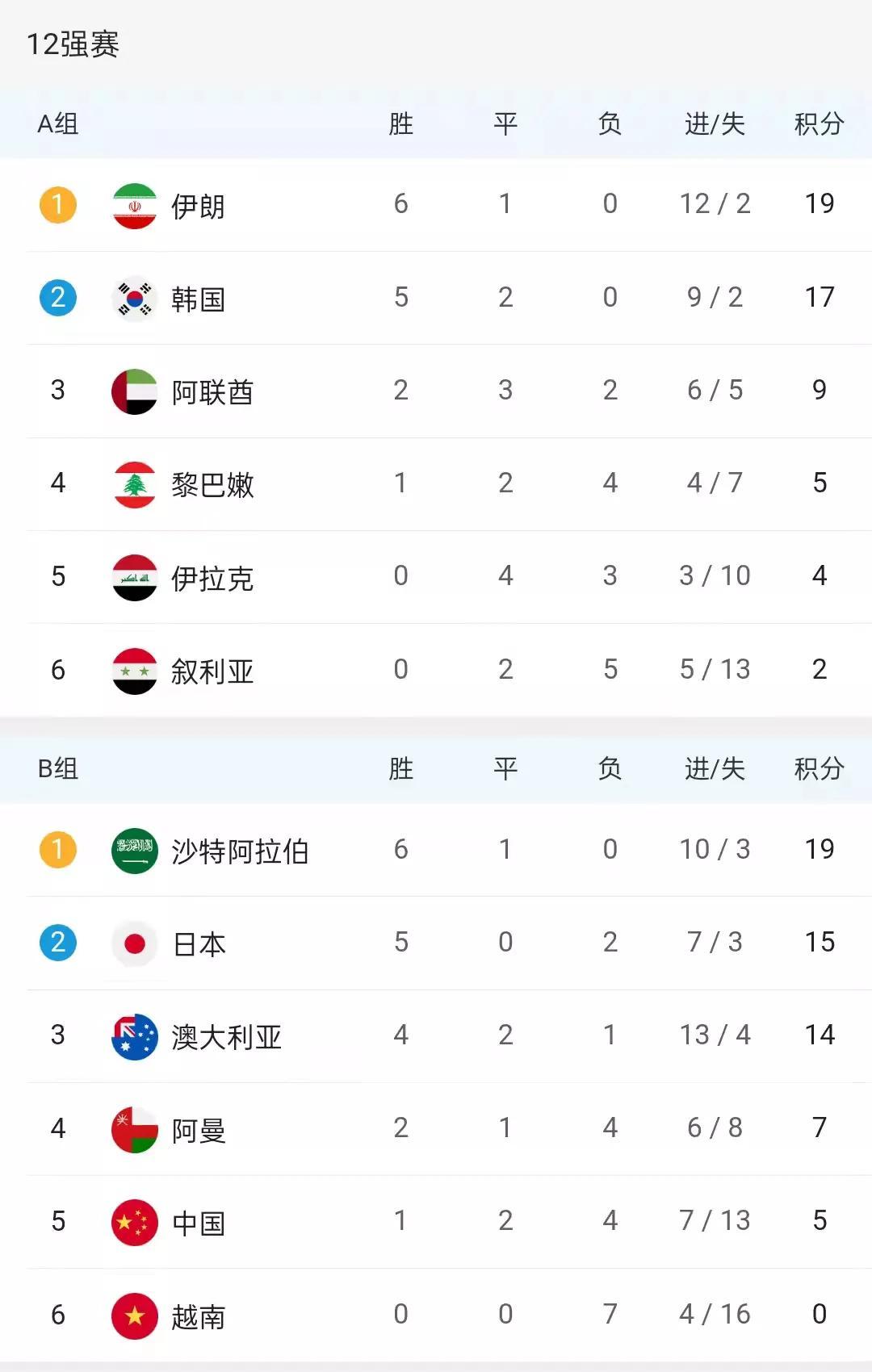
Task: Select the 澳大利亚 team name
Action: point(226,1037)
